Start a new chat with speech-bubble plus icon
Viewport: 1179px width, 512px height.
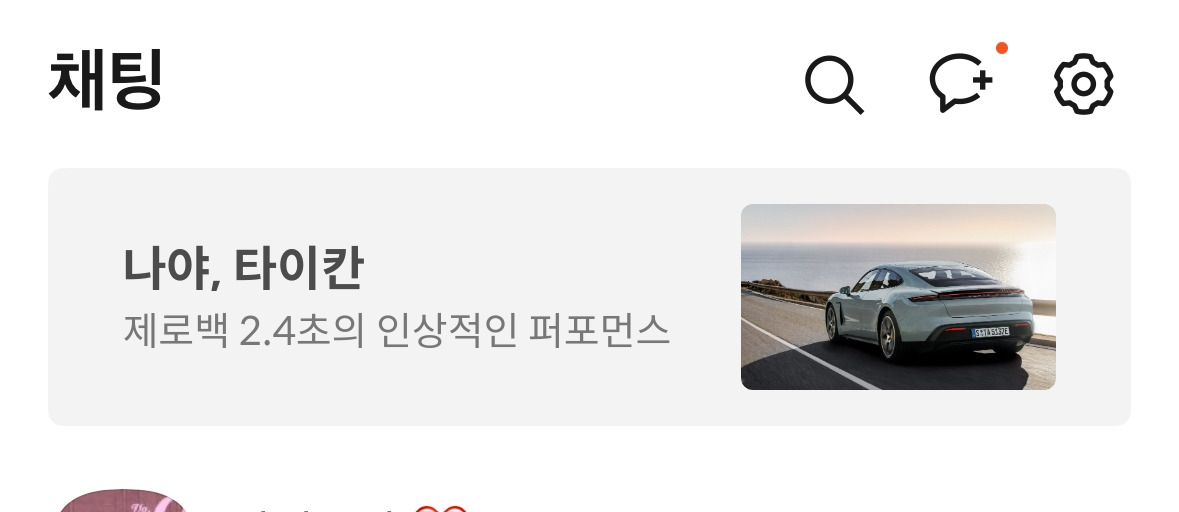[x=960, y=83]
